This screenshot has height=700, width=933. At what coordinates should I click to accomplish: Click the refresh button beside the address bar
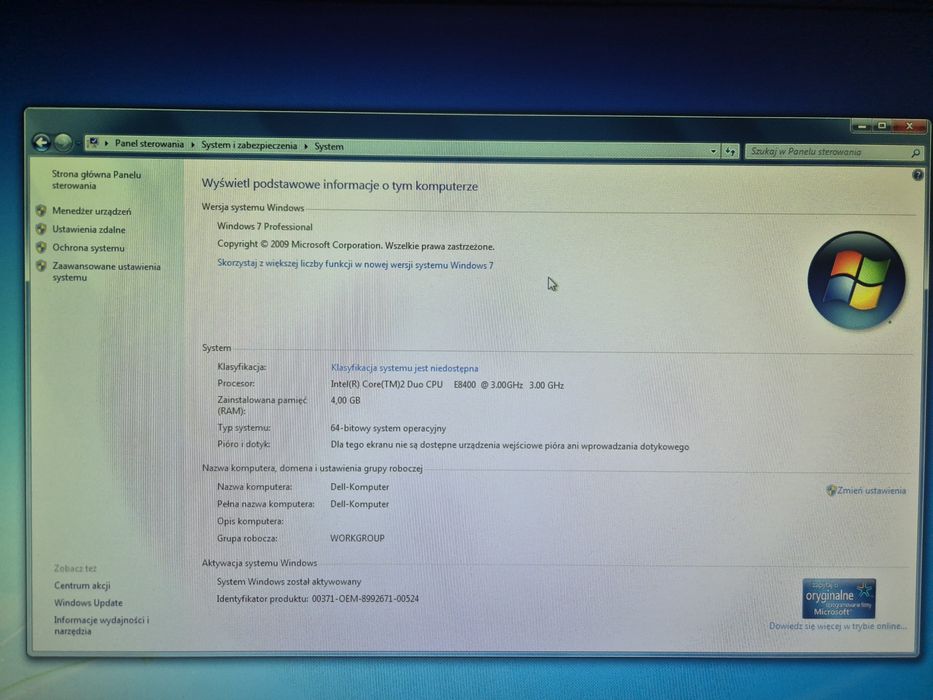coord(730,152)
